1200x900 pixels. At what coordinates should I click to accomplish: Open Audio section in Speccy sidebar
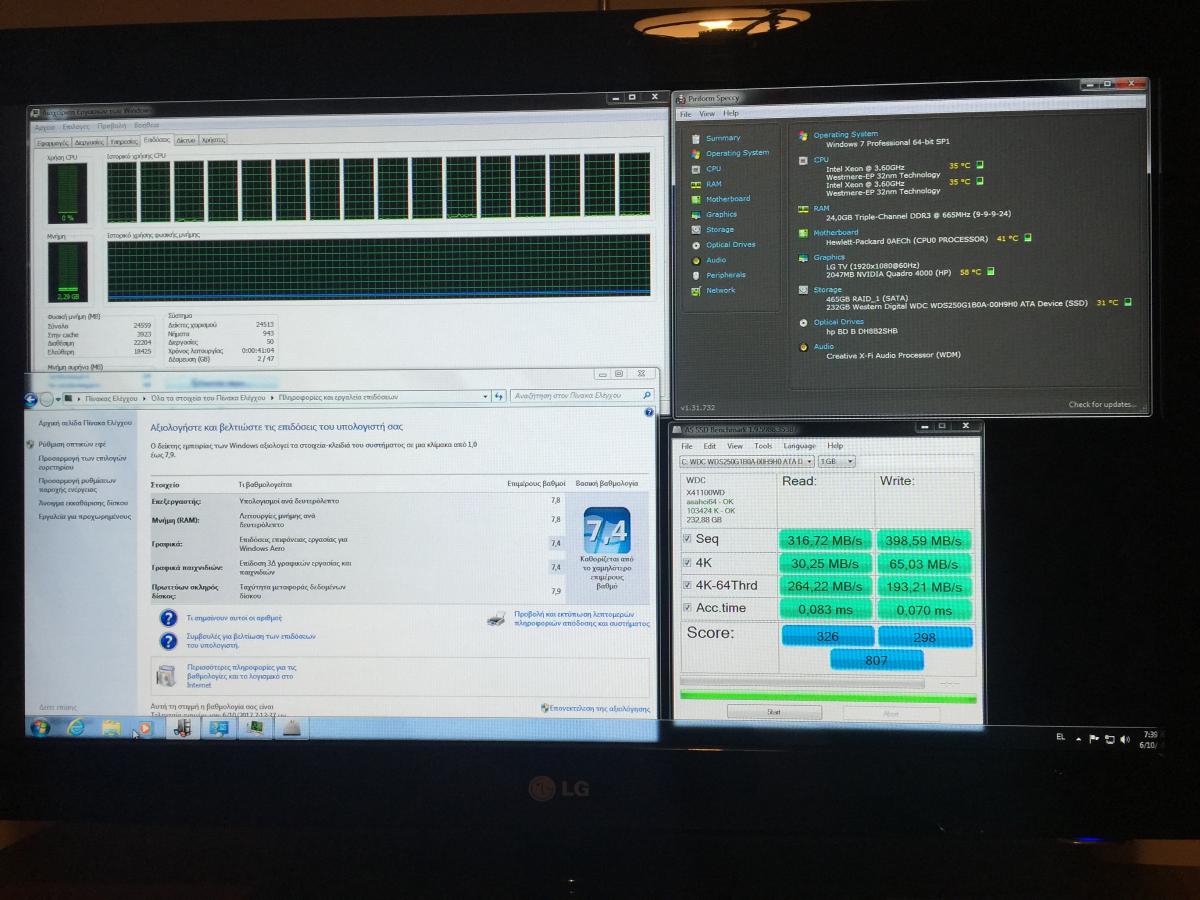click(716, 260)
